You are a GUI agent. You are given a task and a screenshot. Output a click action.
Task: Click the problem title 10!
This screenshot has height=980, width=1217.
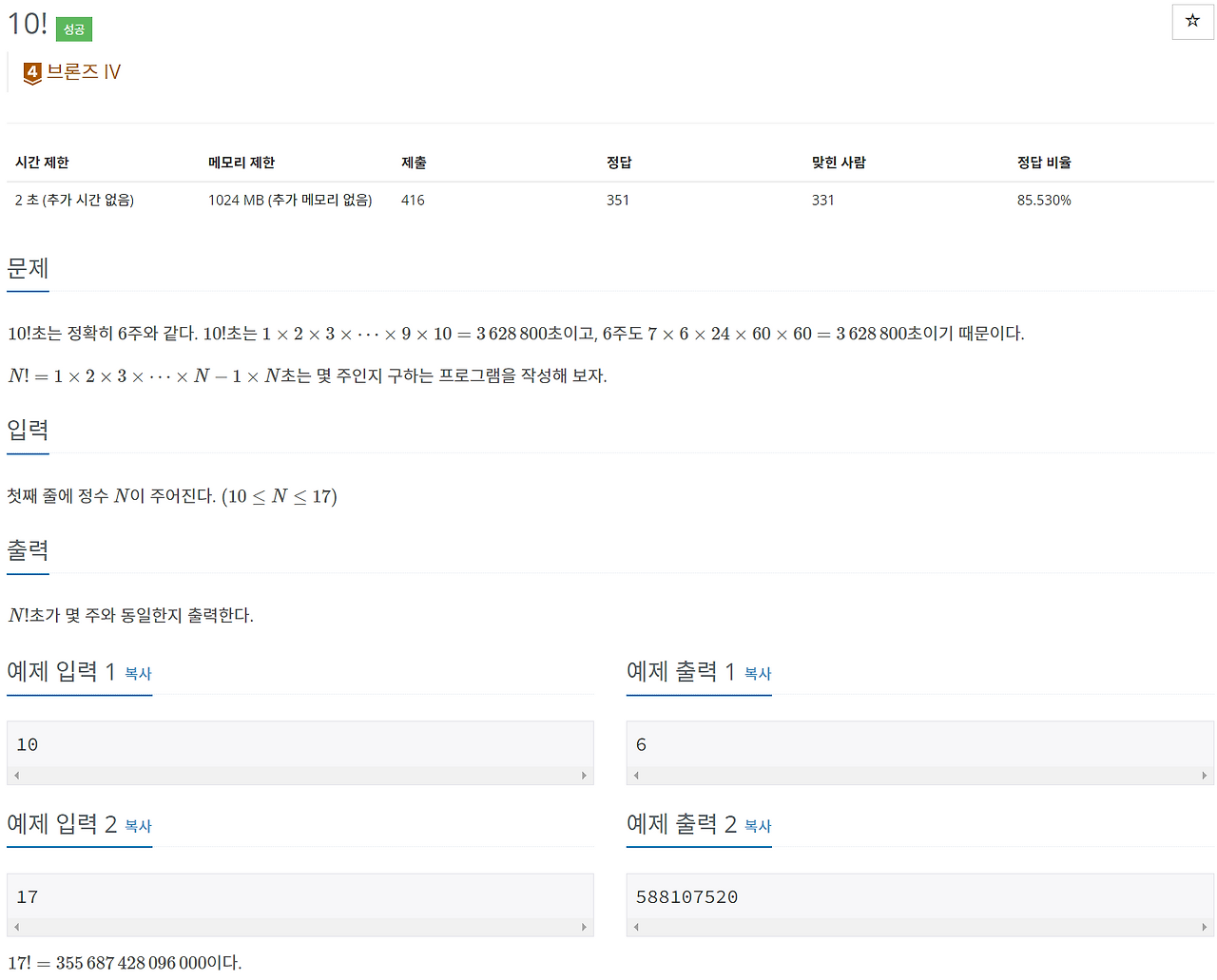[26, 25]
